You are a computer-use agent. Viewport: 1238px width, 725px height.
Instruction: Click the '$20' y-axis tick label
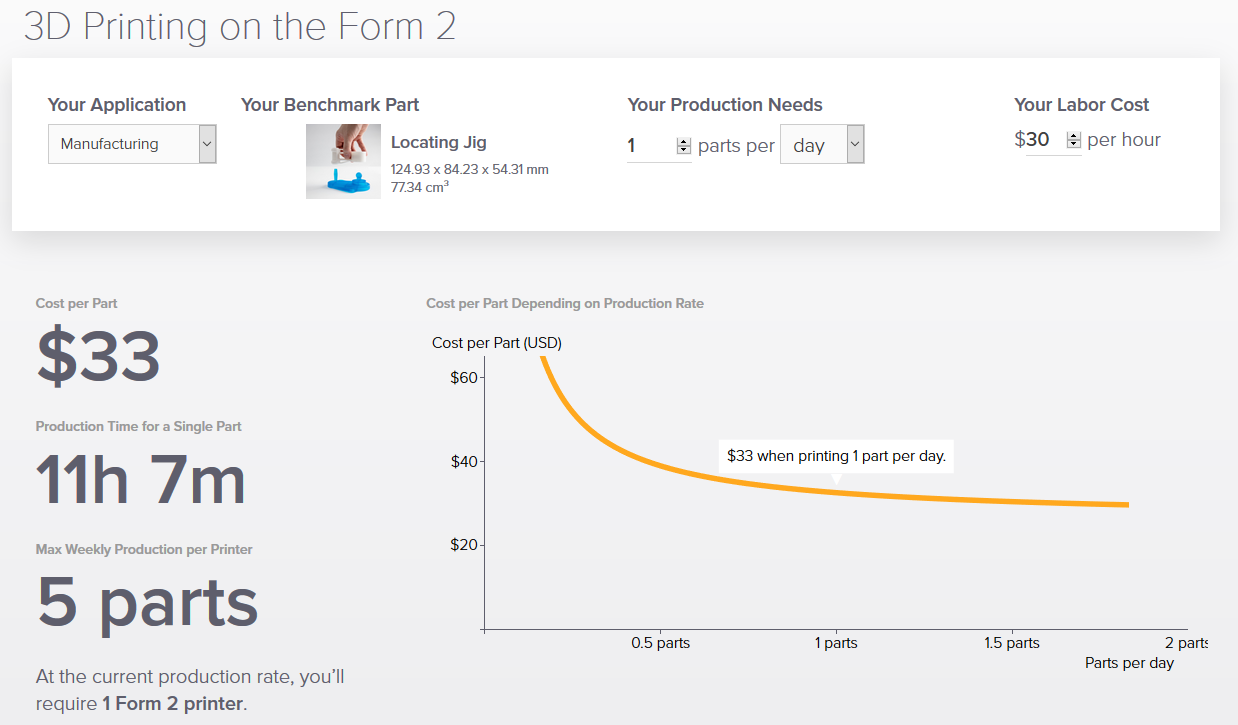464,545
